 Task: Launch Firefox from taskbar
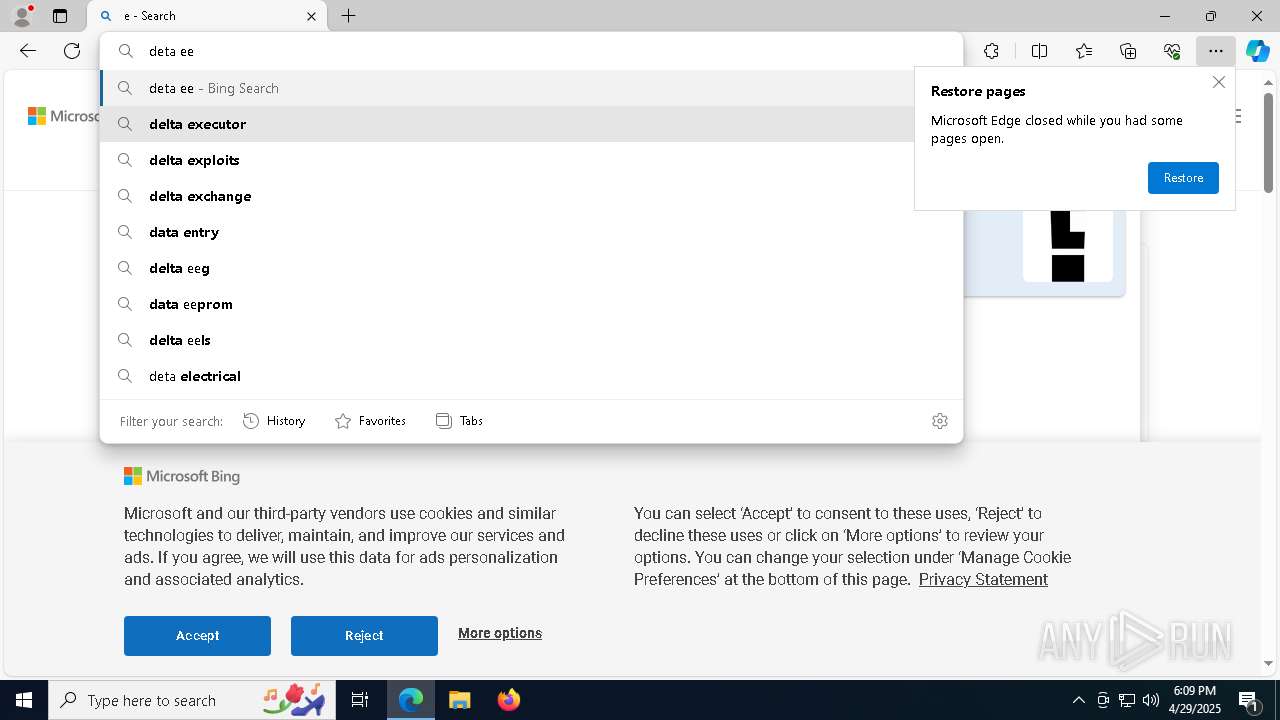coord(509,700)
